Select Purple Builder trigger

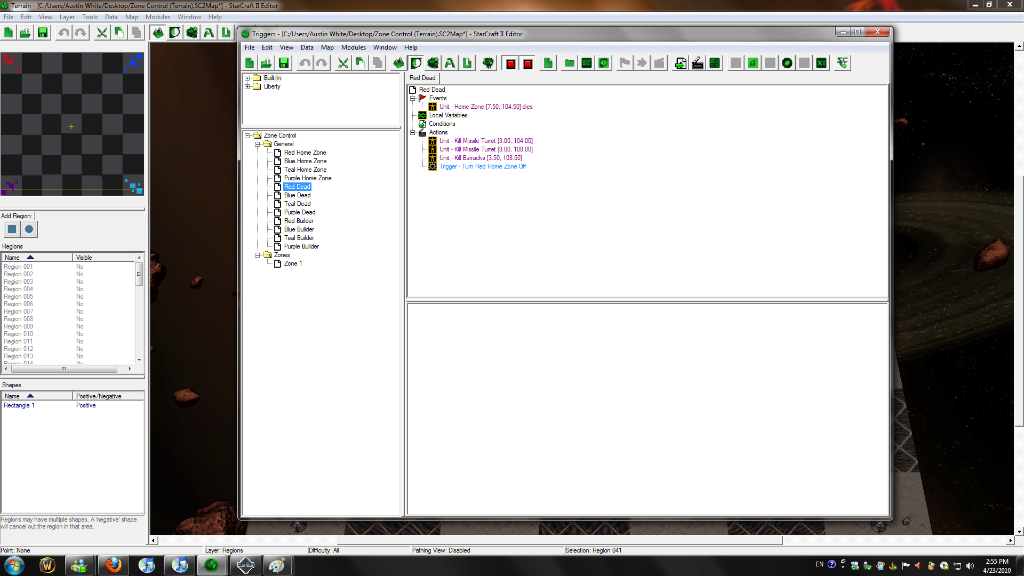point(302,246)
